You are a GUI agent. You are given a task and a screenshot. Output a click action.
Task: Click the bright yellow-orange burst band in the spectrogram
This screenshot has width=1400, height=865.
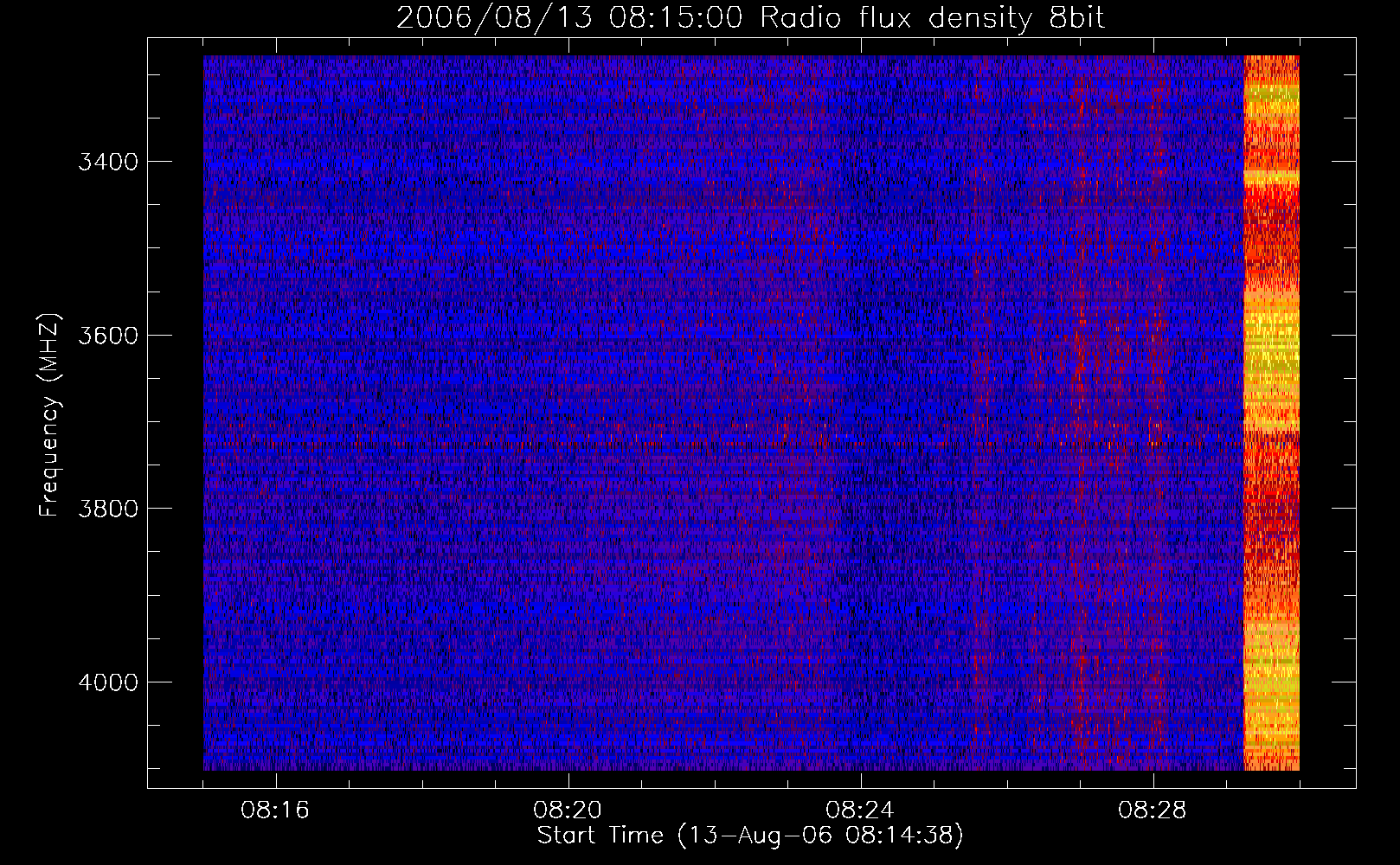(x=1271, y=413)
